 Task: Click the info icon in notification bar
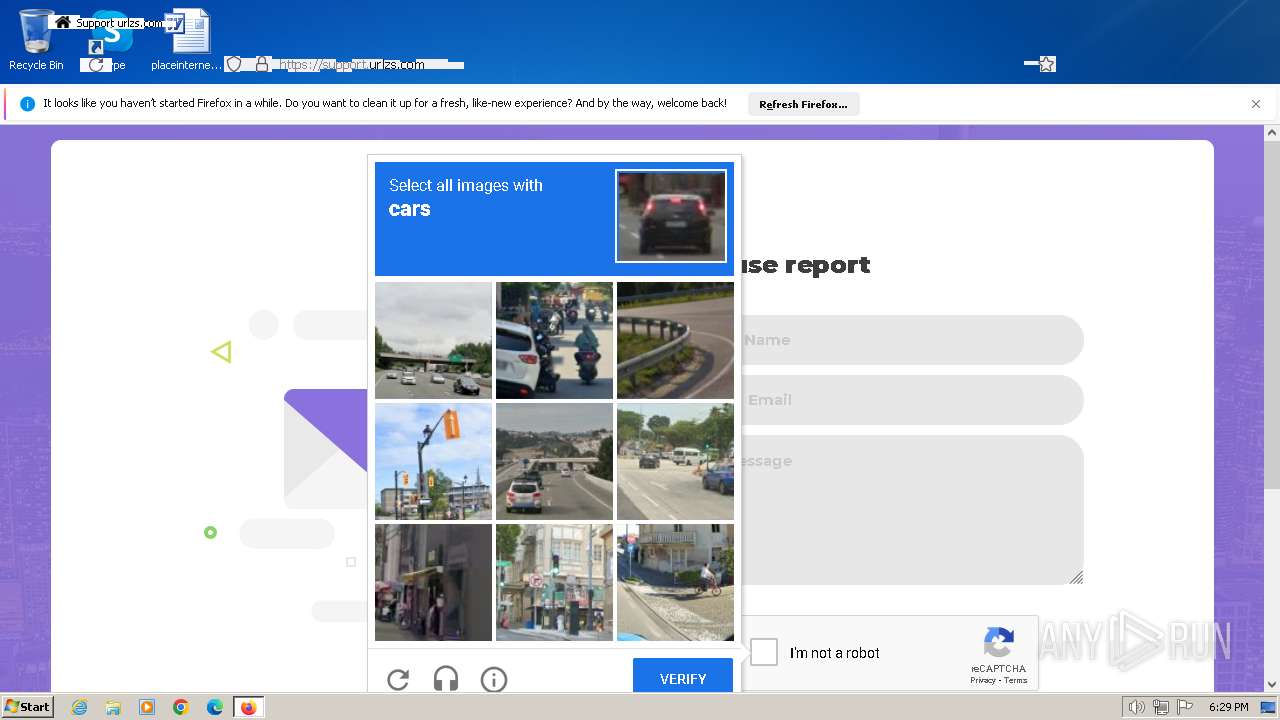pos(27,104)
